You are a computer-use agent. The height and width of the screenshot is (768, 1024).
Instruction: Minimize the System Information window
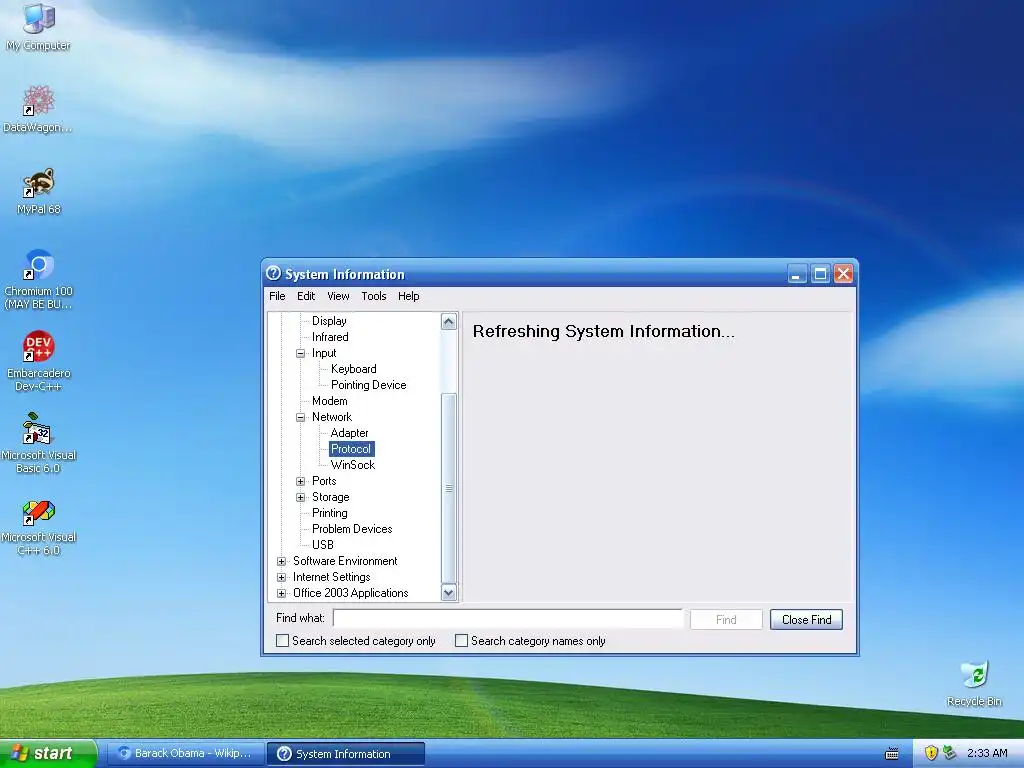tap(796, 274)
